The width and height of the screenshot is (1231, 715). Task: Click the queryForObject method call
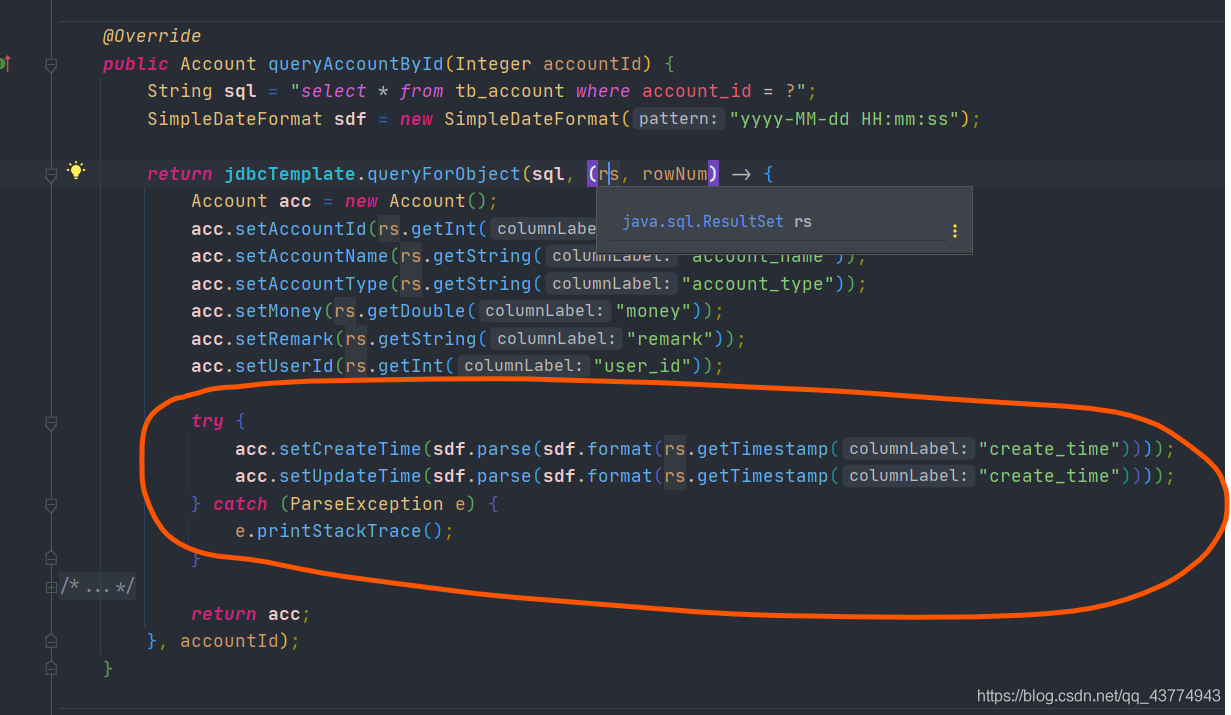(444, 174)
